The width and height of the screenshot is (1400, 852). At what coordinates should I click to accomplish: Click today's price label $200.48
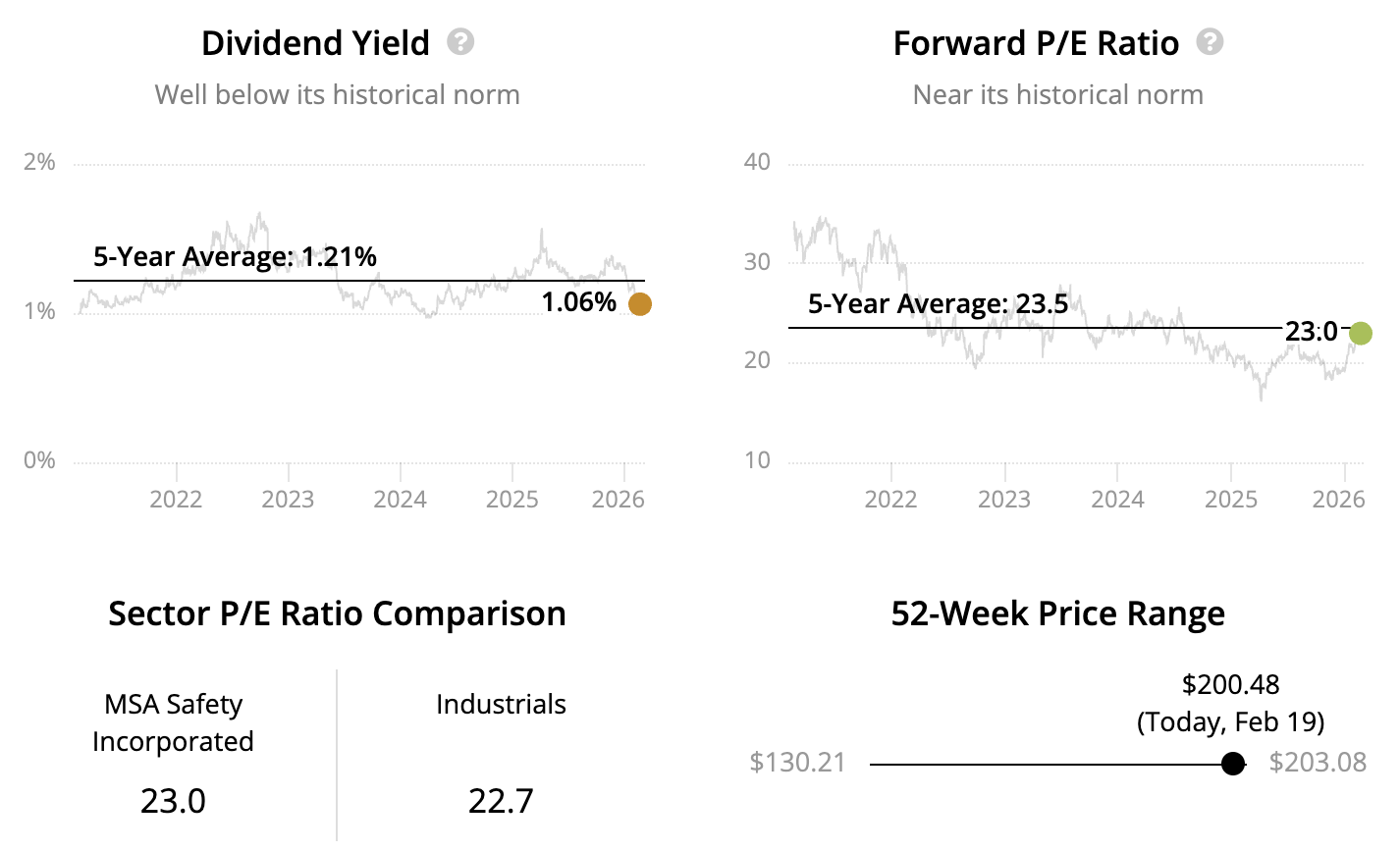(x=1230, y=684)
